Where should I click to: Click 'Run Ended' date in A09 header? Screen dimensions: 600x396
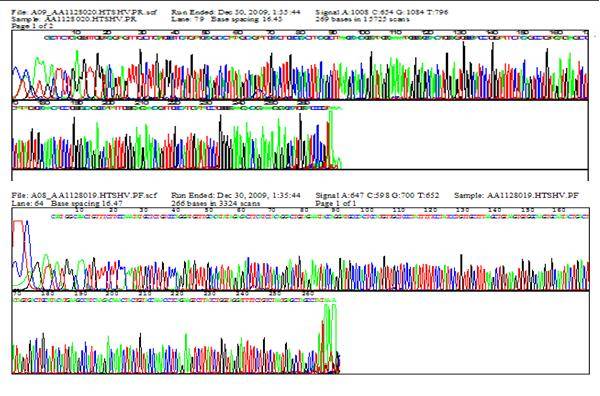236,12
